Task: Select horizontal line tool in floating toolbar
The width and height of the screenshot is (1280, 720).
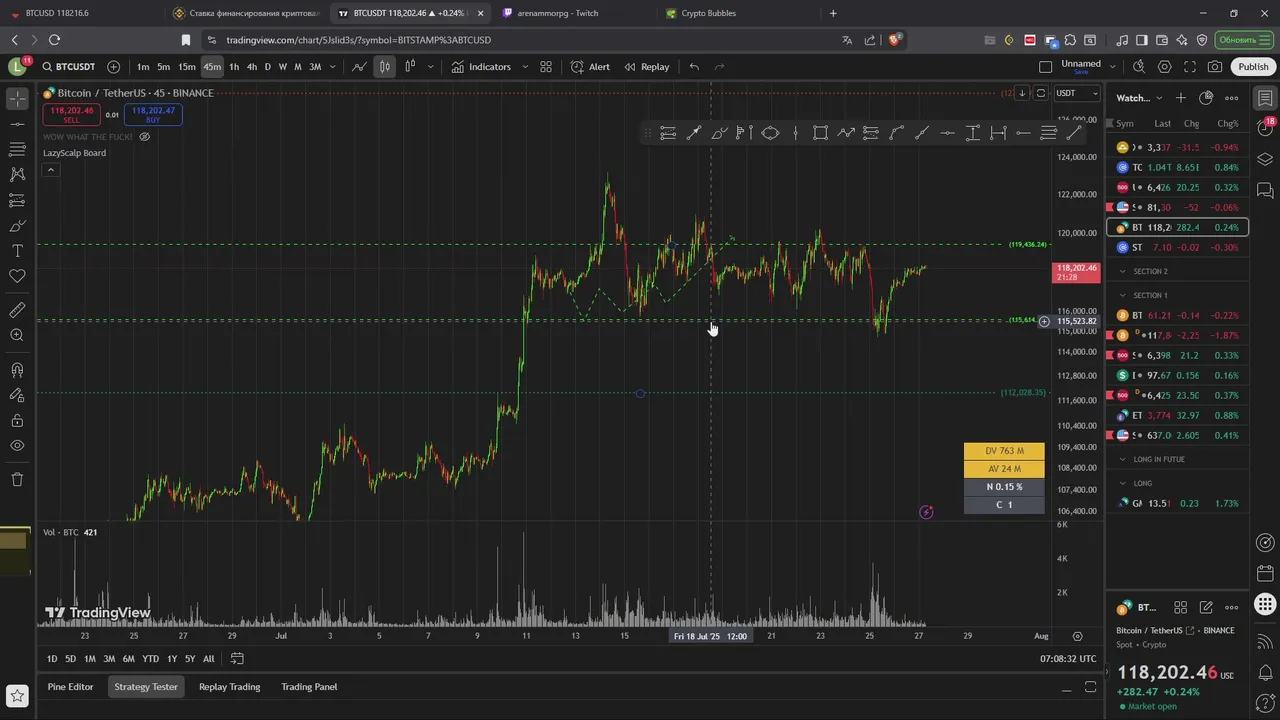Action: click(x=947, y=133)
